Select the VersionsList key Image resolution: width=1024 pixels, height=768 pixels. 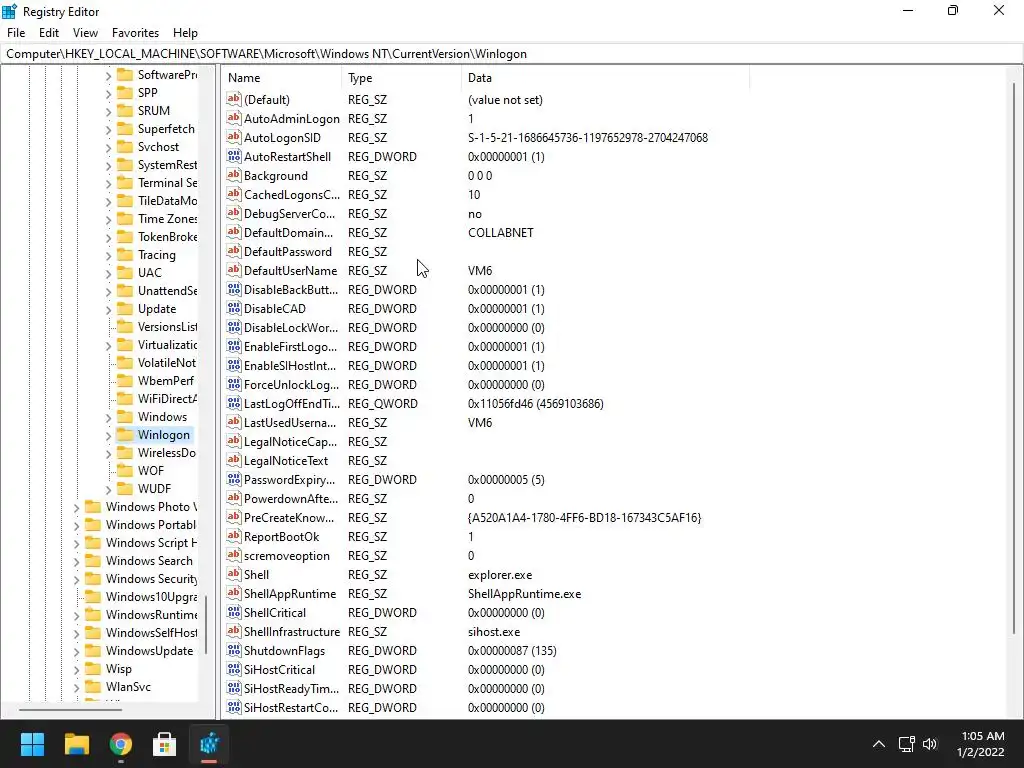[x=167, y=327]
